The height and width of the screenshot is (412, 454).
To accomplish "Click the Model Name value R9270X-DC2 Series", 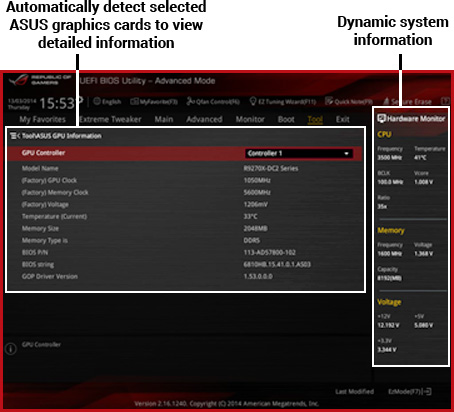I will pyautogui.click(x=271, y=168).
